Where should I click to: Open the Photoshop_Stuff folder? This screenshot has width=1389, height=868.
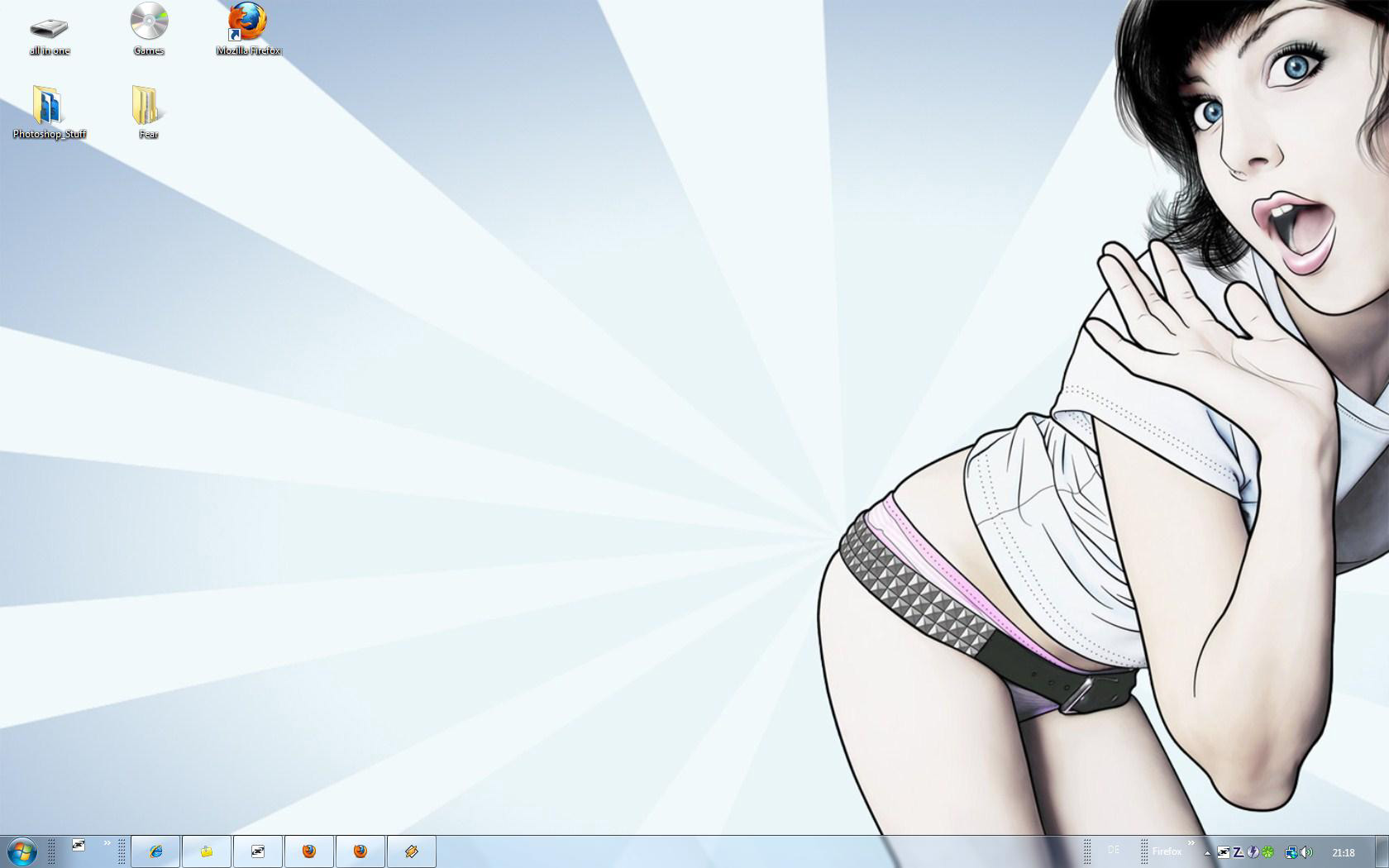[x=49, y=107]
